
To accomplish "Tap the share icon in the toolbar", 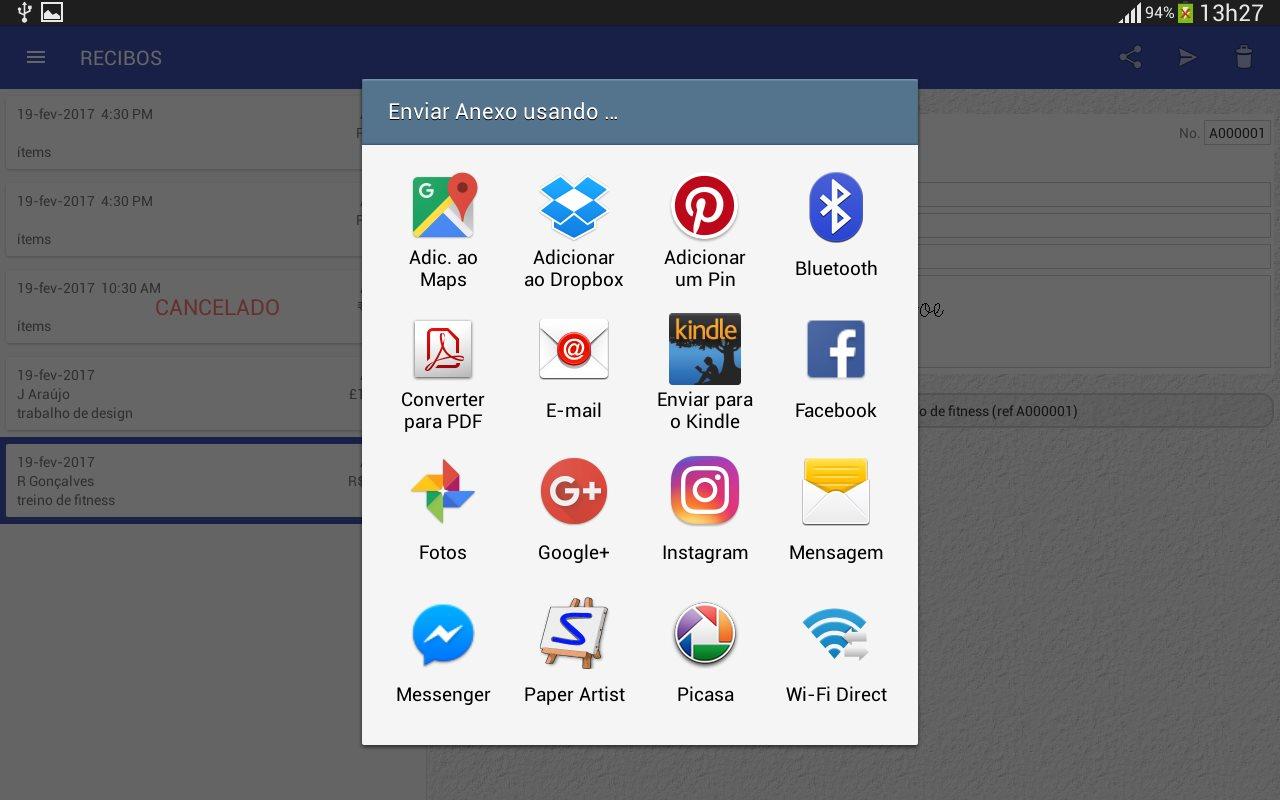I will coord(1131,57).
